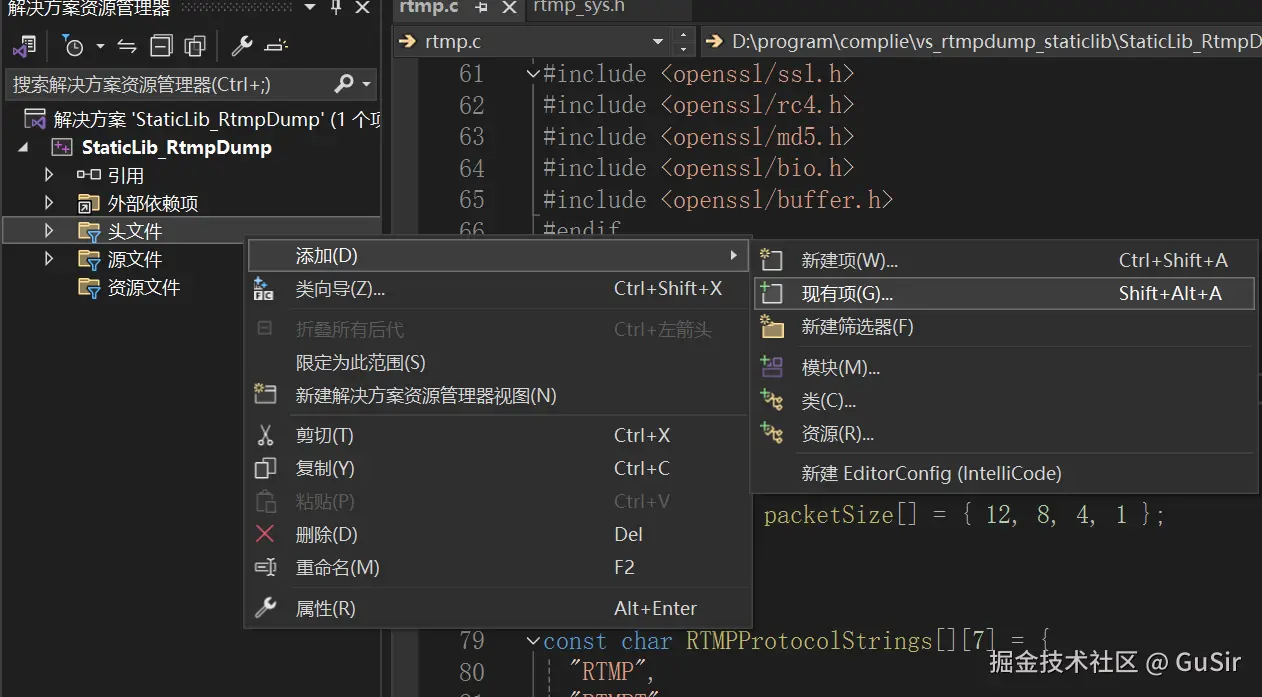Select the 外部依赖项 tree item
The image size is (1262, 697).
click(x=153, y=203)
